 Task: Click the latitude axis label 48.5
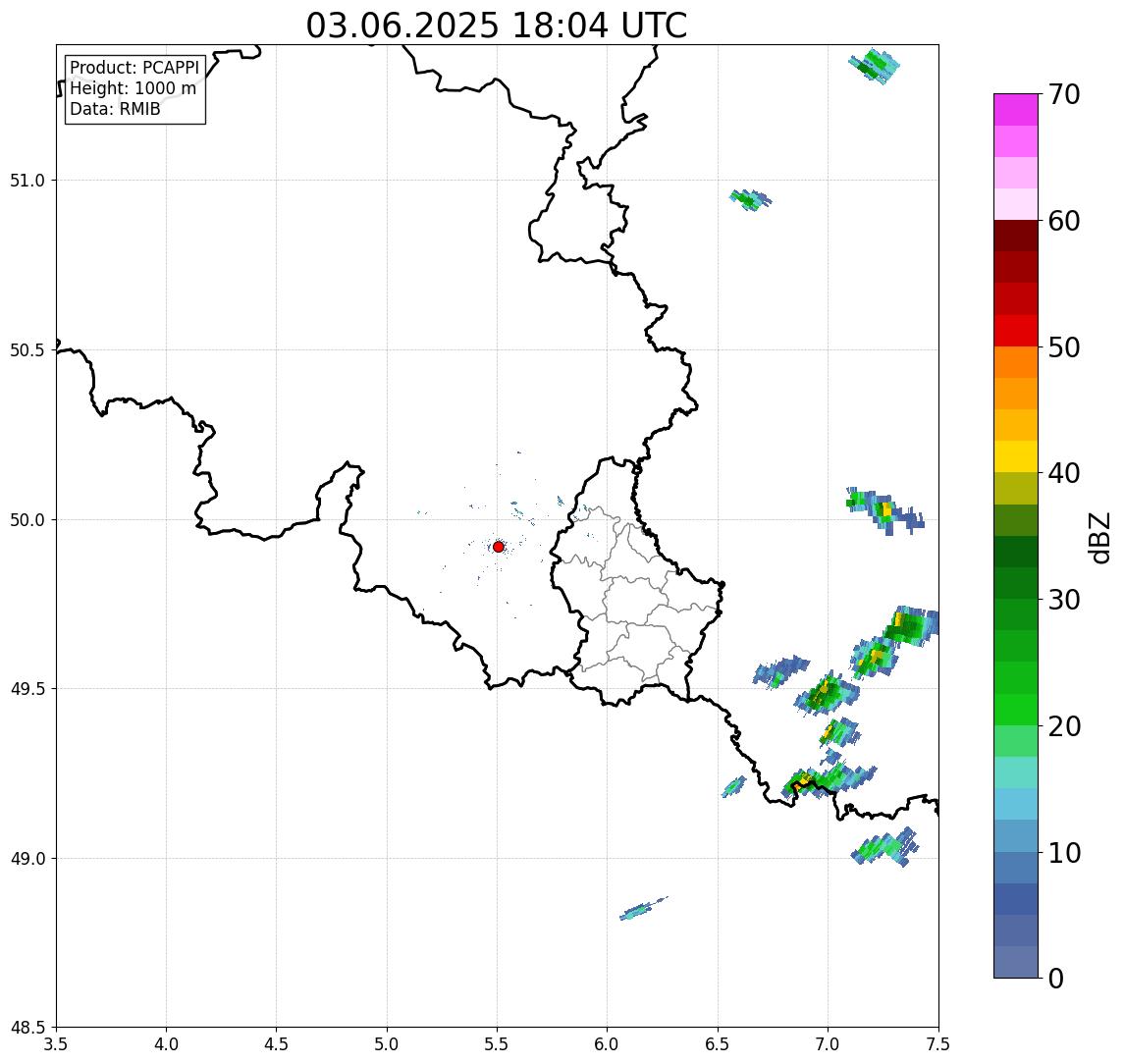click(27, 1028)
